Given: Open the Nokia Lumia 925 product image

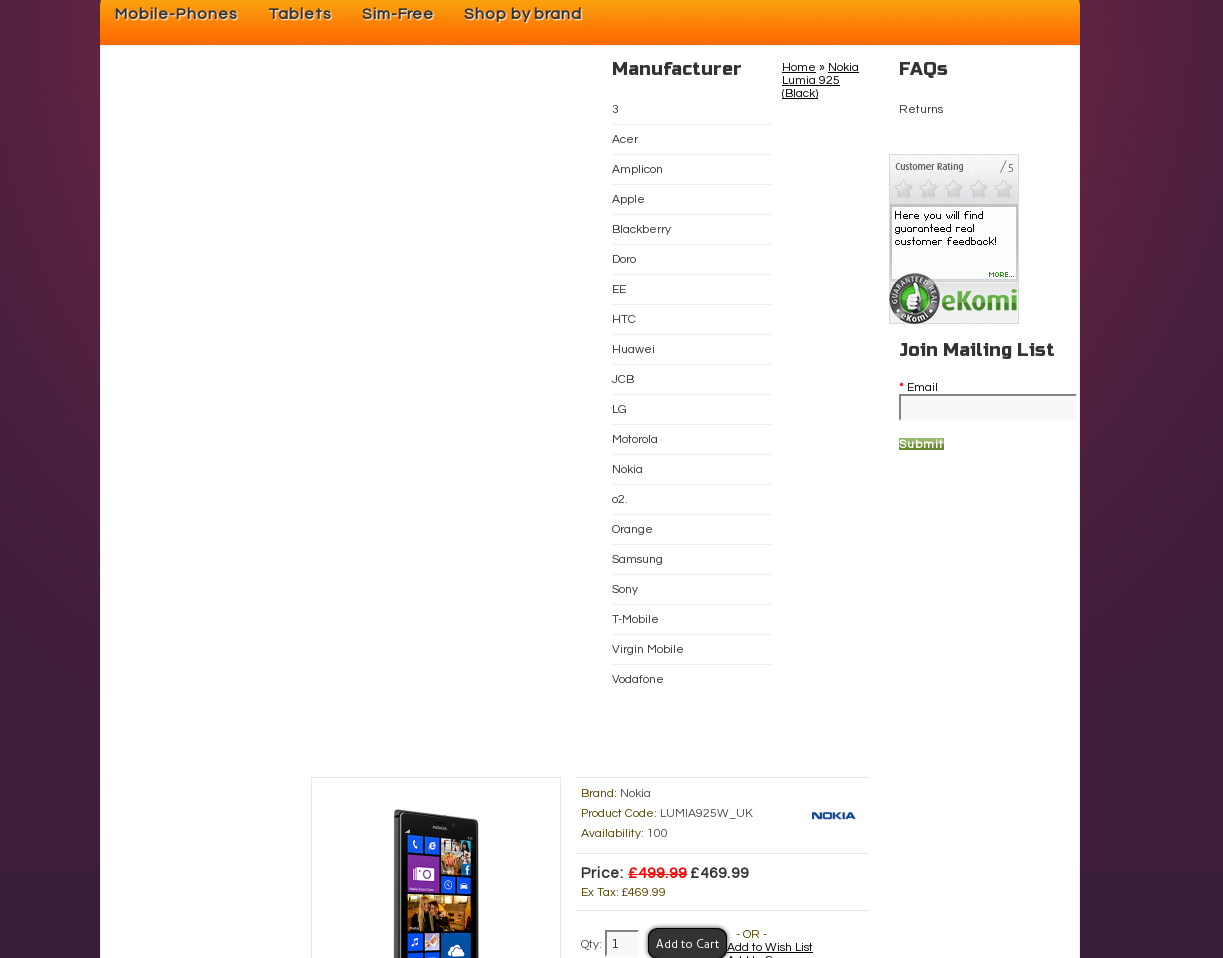Looking at the screenshot, I should tap(436, 882).
